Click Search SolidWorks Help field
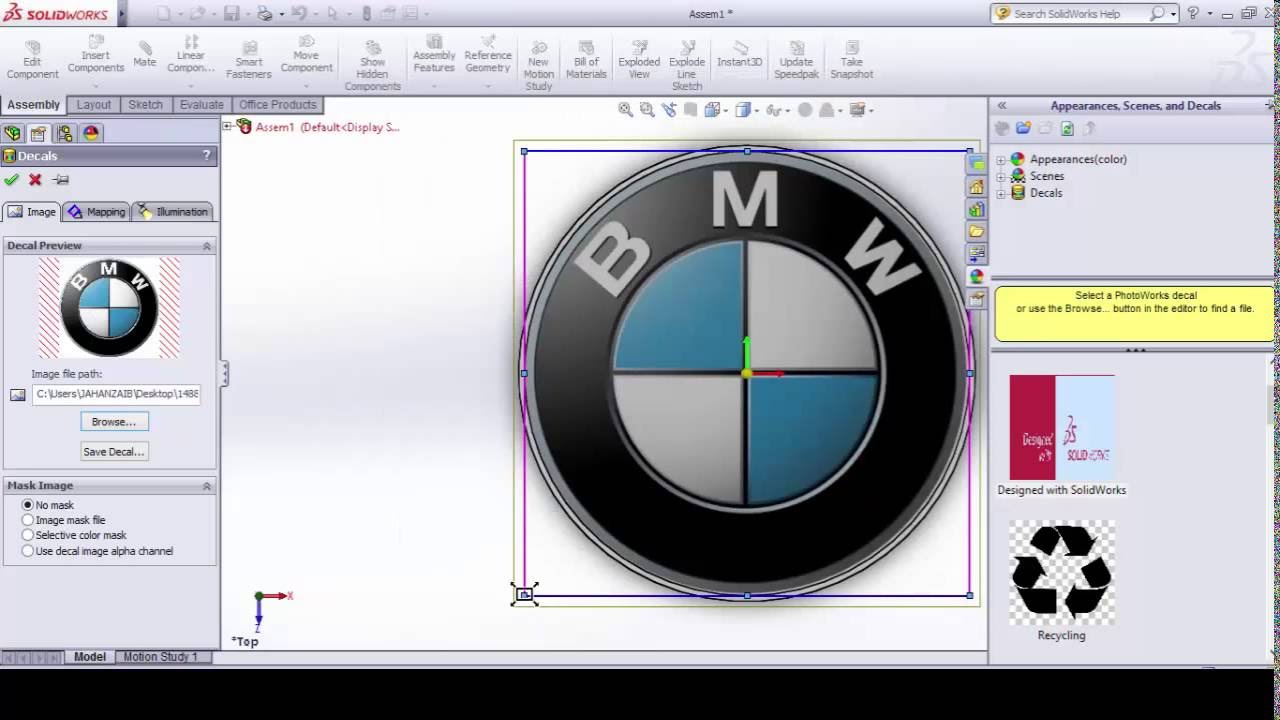The width and height of the screenshot is (1280, 720). [1078, 14]
